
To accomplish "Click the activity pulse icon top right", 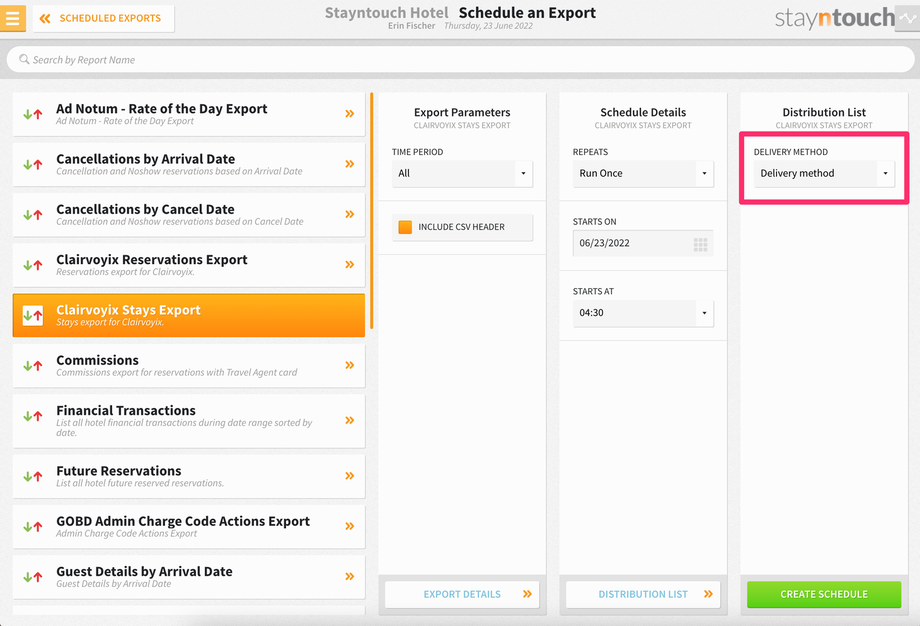I will tap(908, 18).
